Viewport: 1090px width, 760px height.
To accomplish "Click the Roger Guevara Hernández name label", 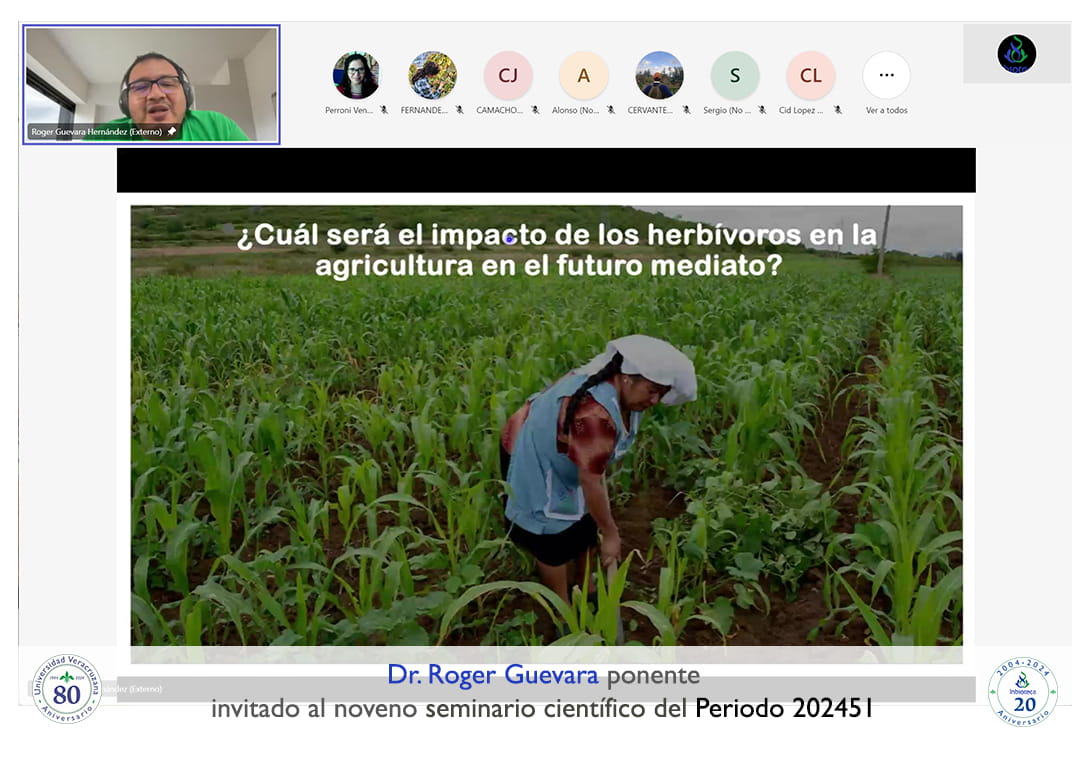I will (x=96, y=131).
